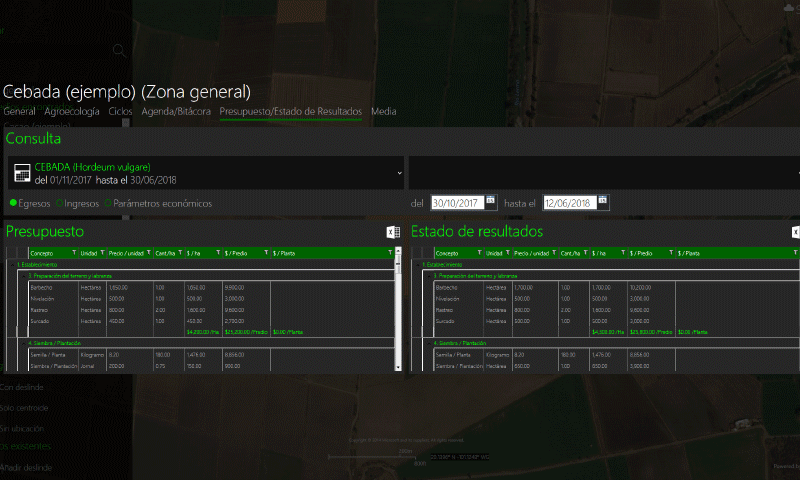Filter the $ / Predio column in Presupuesto

coord(264,254)
